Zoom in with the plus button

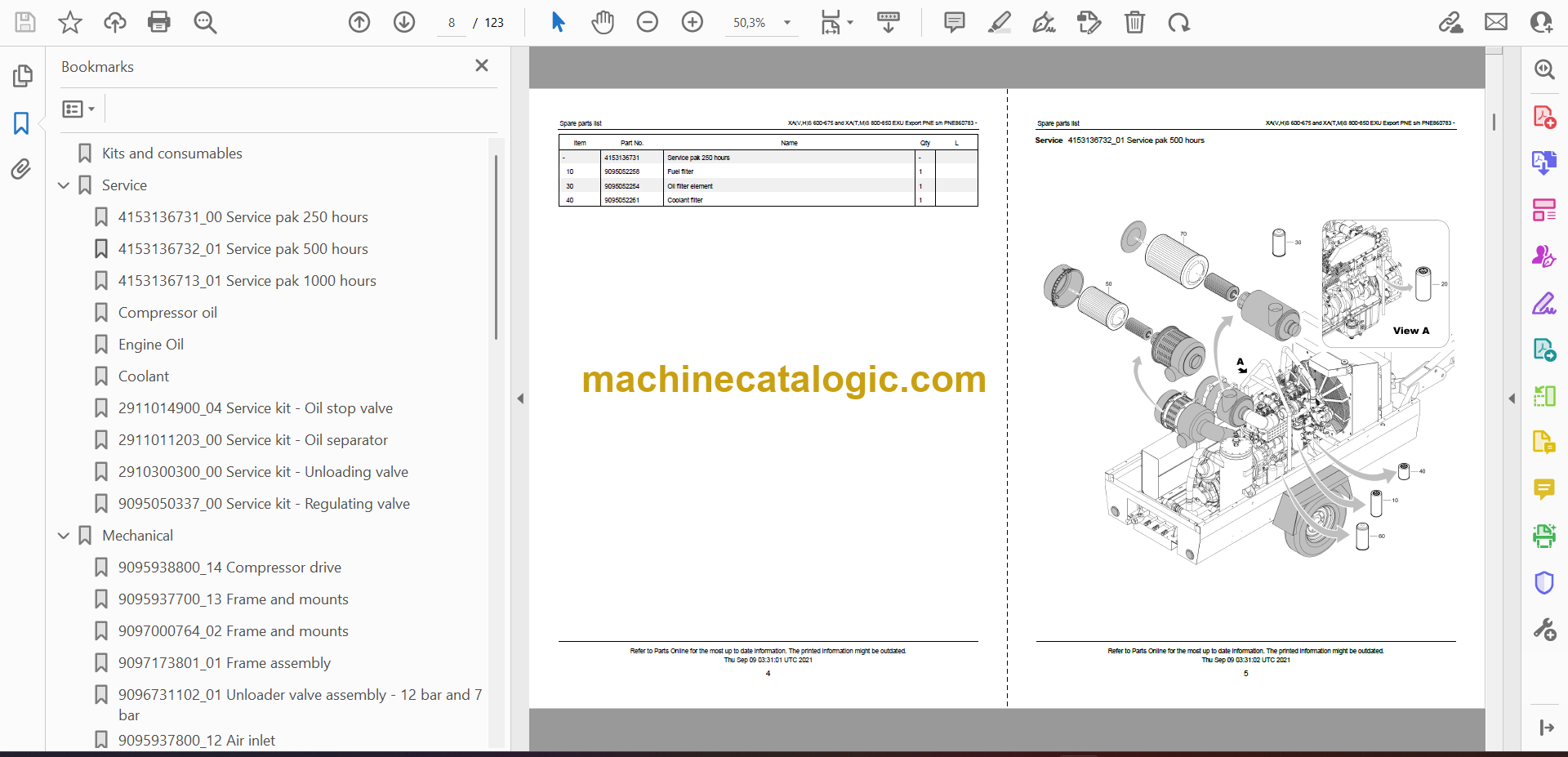(693, 22)
